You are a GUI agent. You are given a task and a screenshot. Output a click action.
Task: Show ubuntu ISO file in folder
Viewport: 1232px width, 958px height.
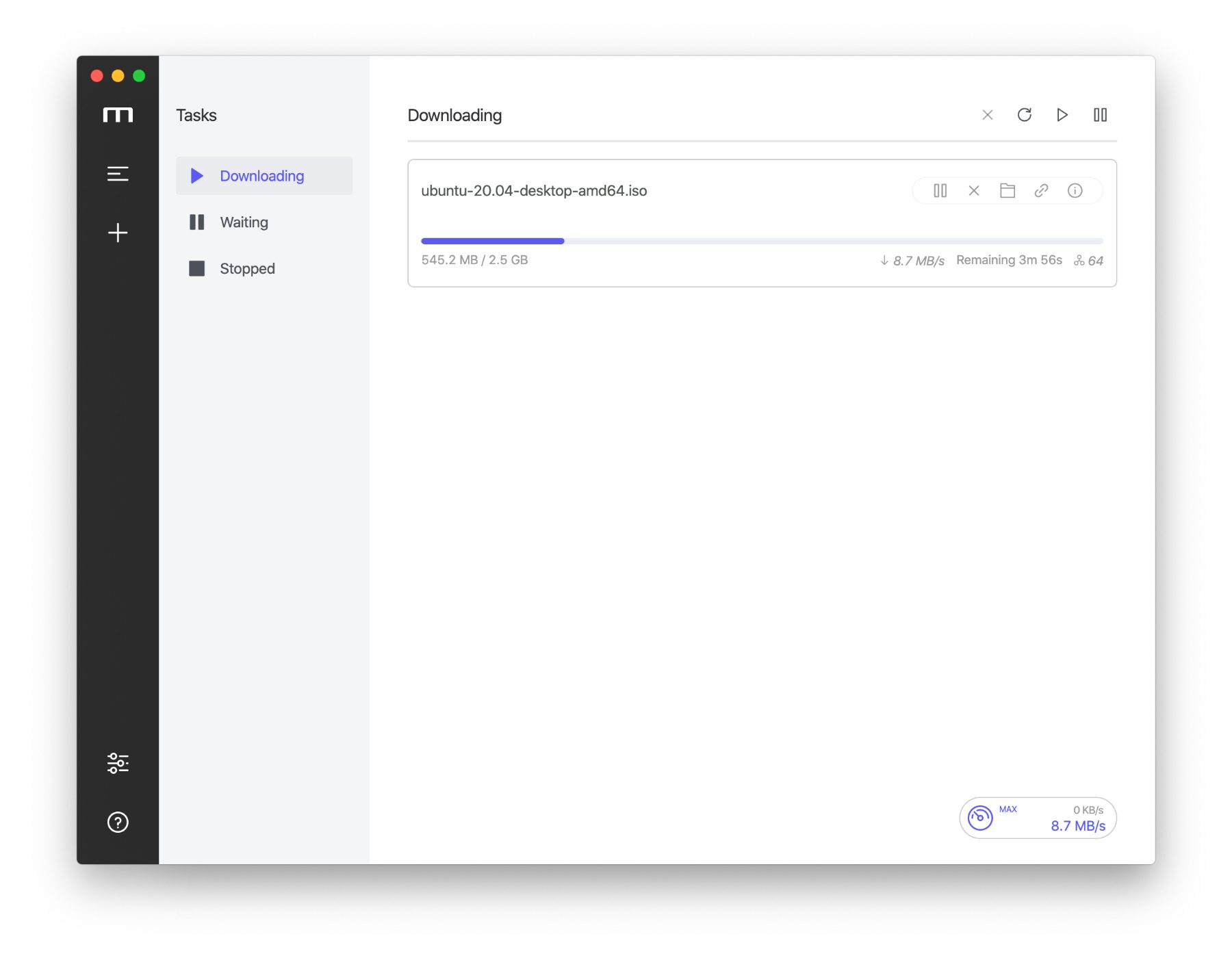pos(1007,191)
